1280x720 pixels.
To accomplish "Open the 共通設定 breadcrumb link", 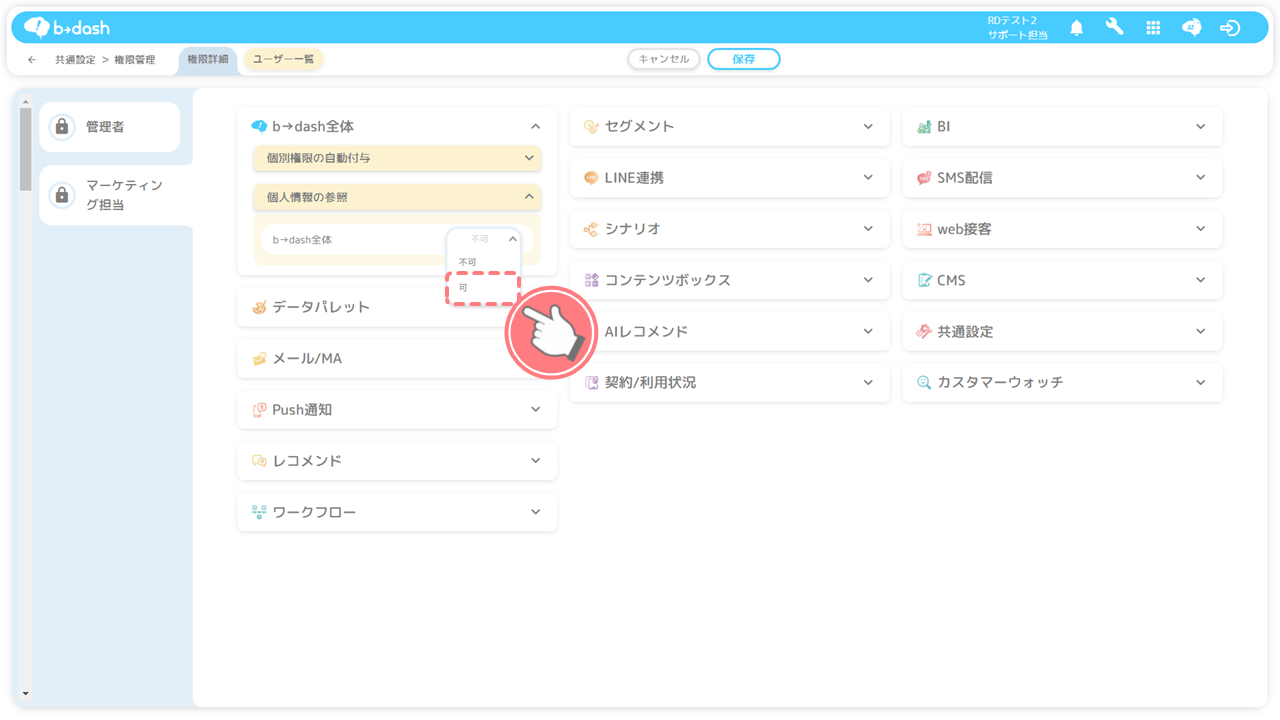I will 75,60.
